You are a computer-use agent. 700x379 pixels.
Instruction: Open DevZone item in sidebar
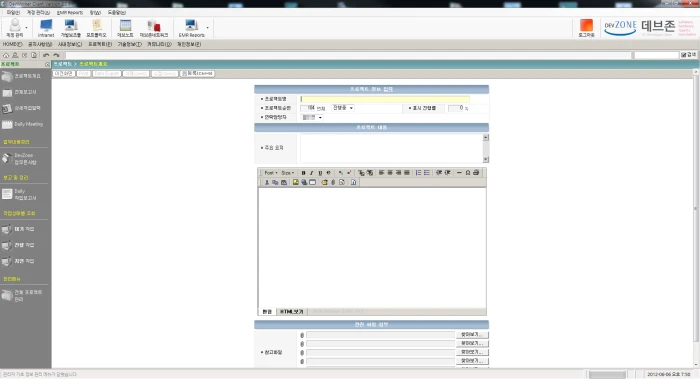[x=20, y=158]
